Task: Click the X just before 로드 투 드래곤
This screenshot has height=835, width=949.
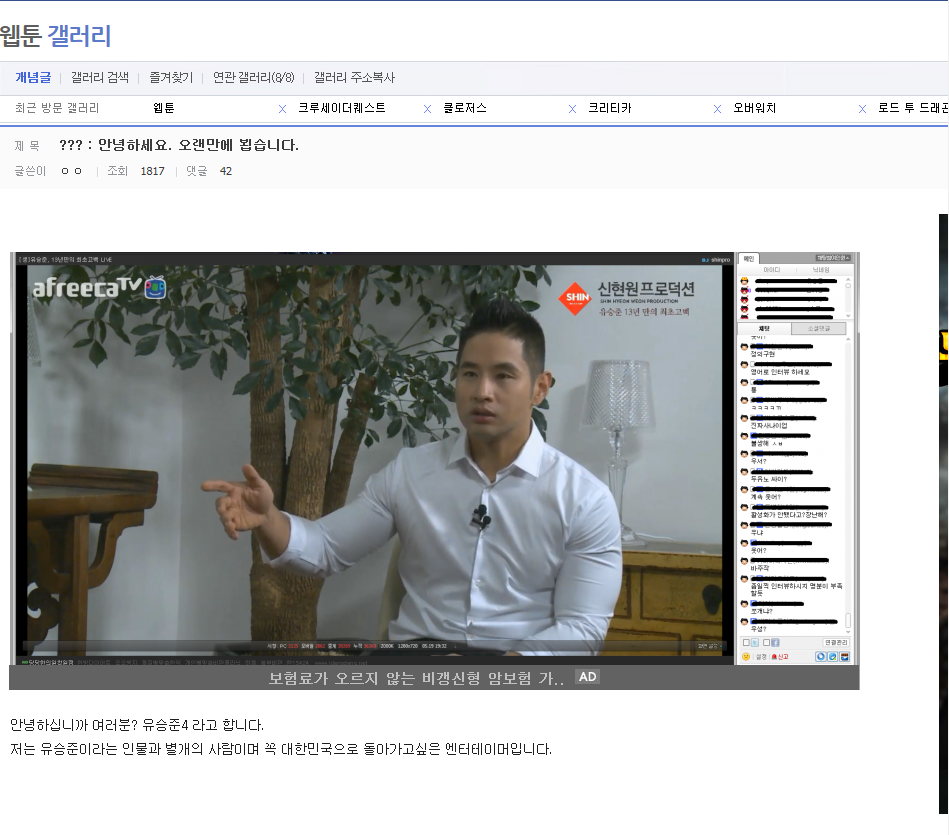Action: click(x=862, y=109)
